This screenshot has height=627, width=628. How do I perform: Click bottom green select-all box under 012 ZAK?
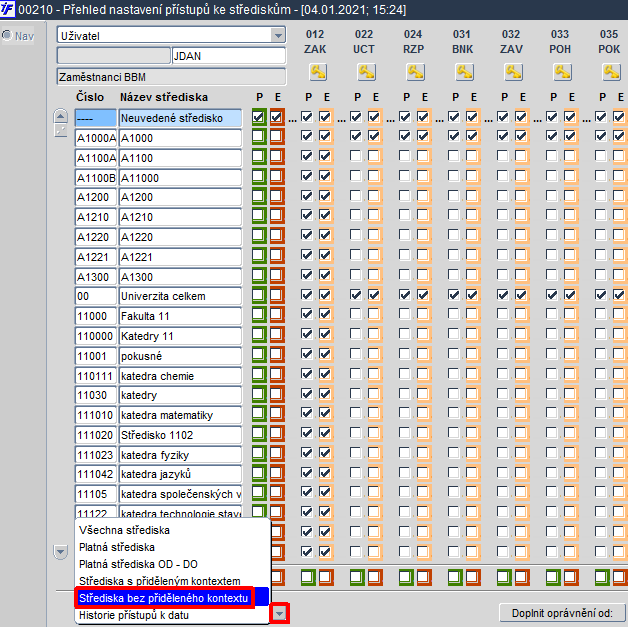(x=308, y=577)
